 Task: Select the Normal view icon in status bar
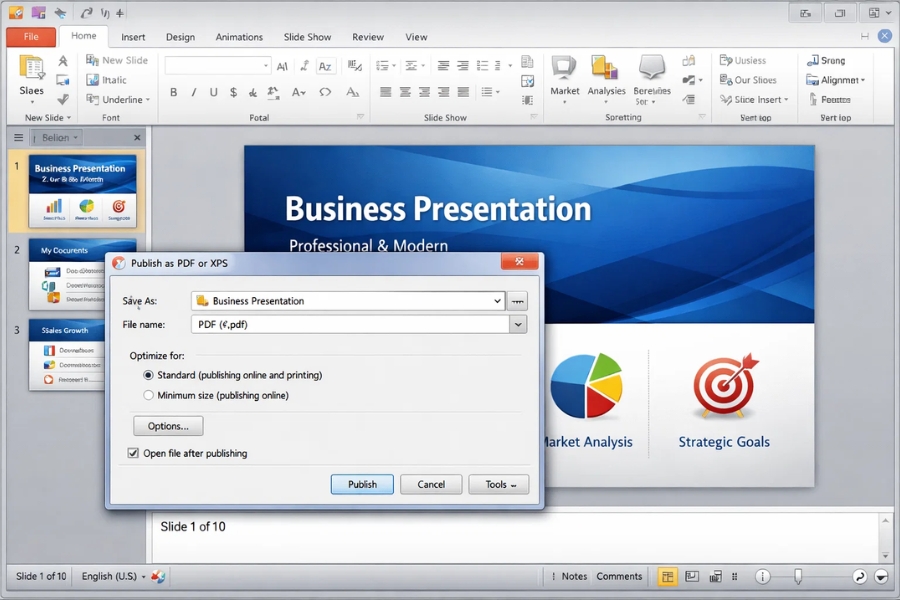coord(668,576)
